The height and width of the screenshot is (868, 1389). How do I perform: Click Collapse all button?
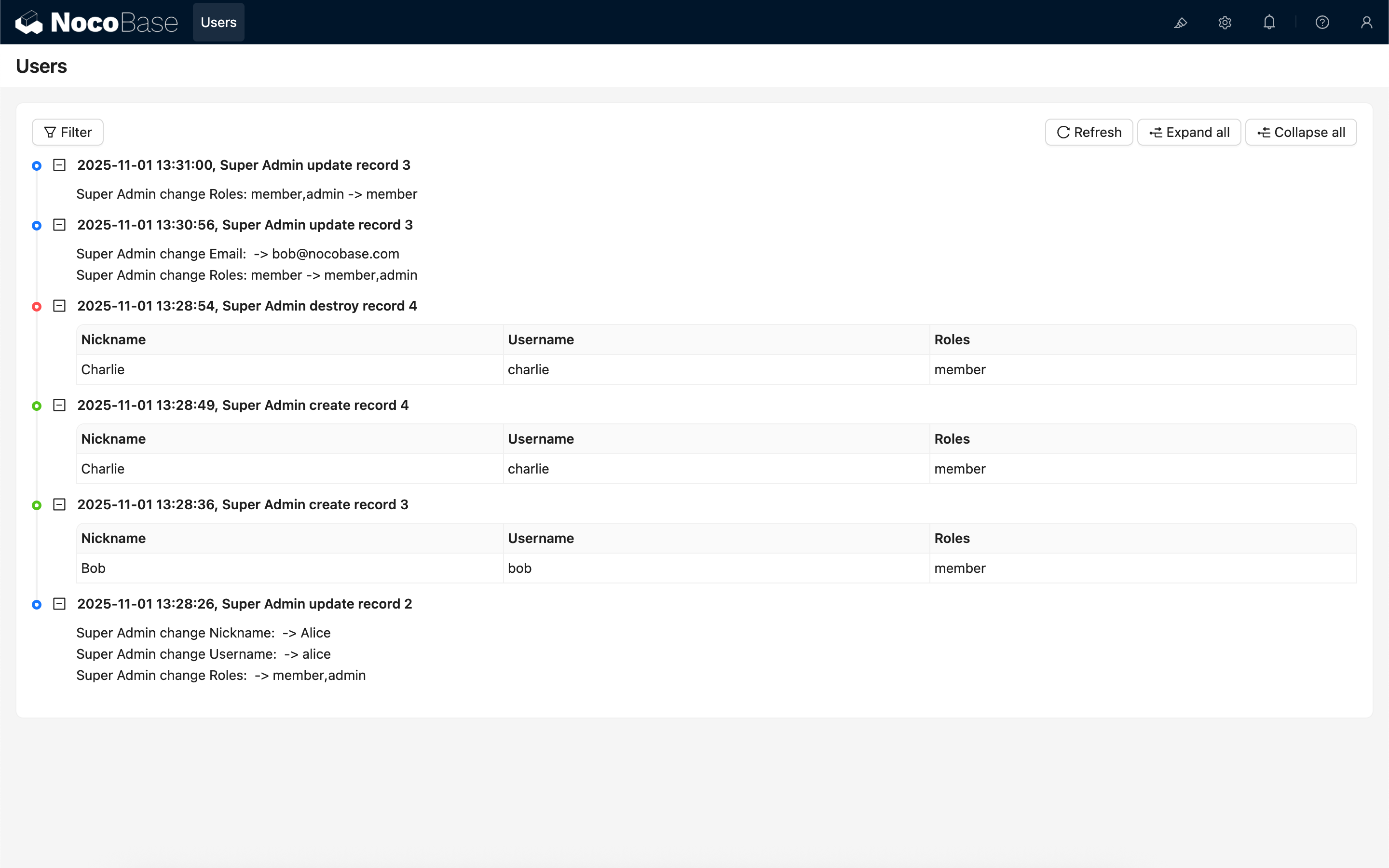(x=1301, y=133)
